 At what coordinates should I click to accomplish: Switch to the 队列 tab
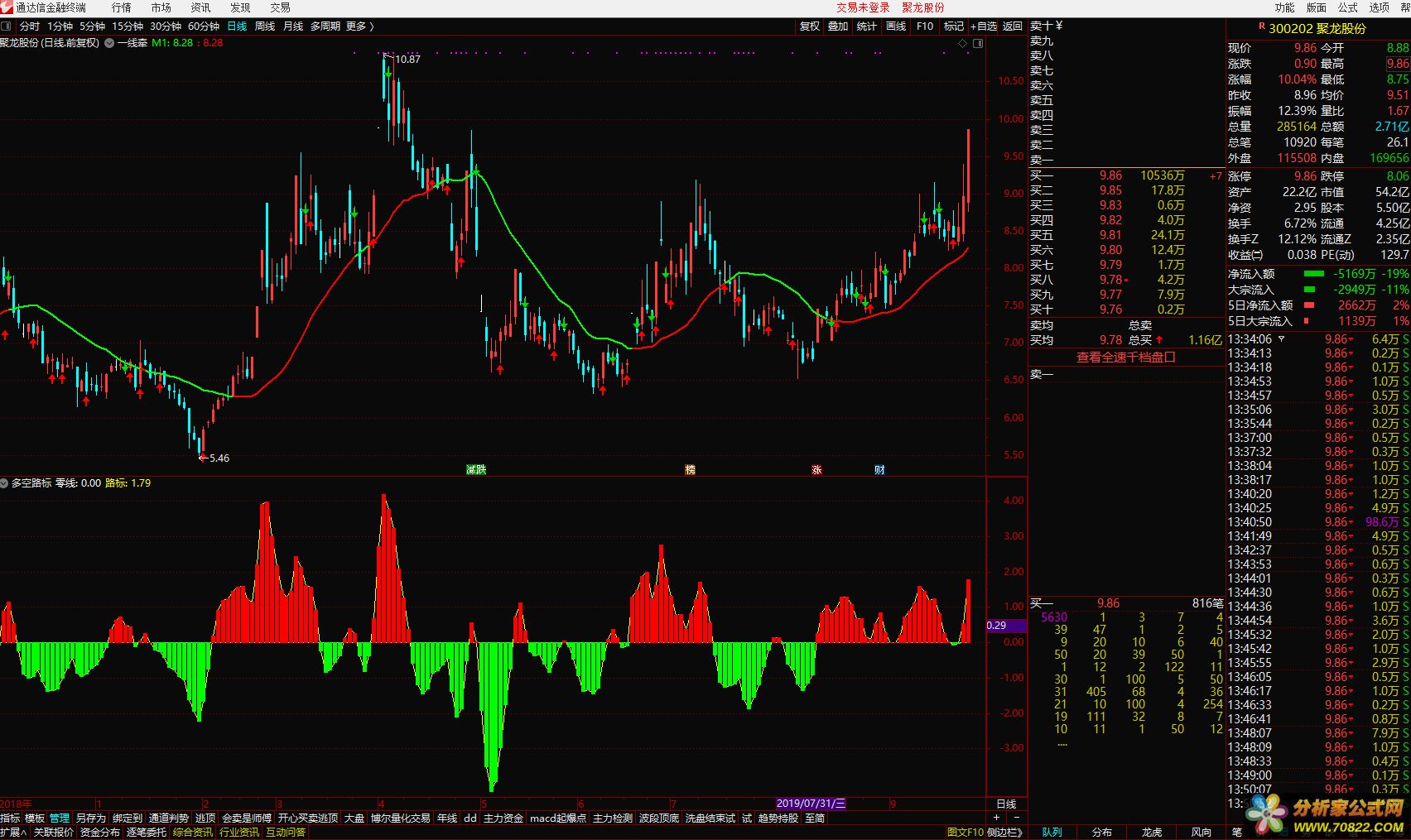[x=1052, y=832]
